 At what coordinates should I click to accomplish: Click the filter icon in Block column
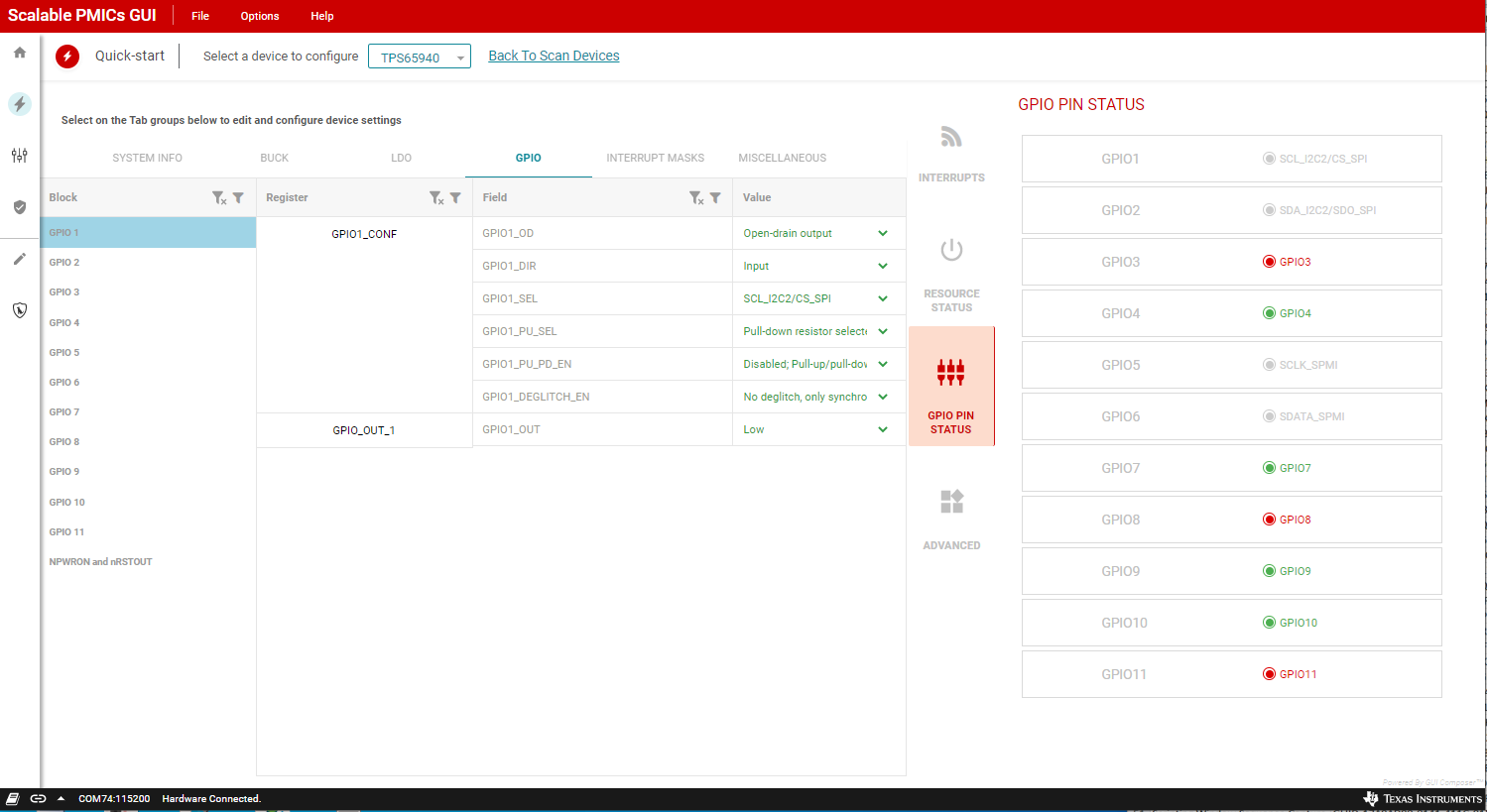pyautogui.click(x=238, y=198)
